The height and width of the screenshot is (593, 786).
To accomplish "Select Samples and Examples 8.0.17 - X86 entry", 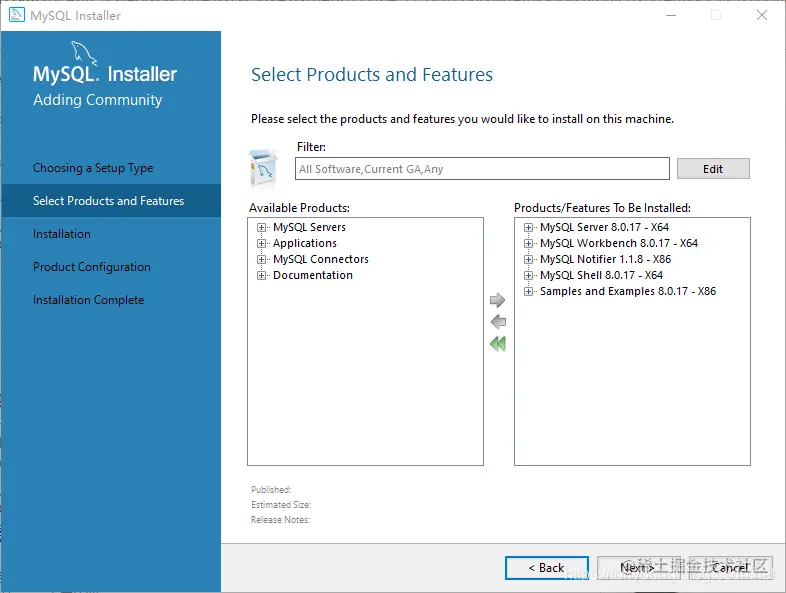I will (x=628, y=291).
